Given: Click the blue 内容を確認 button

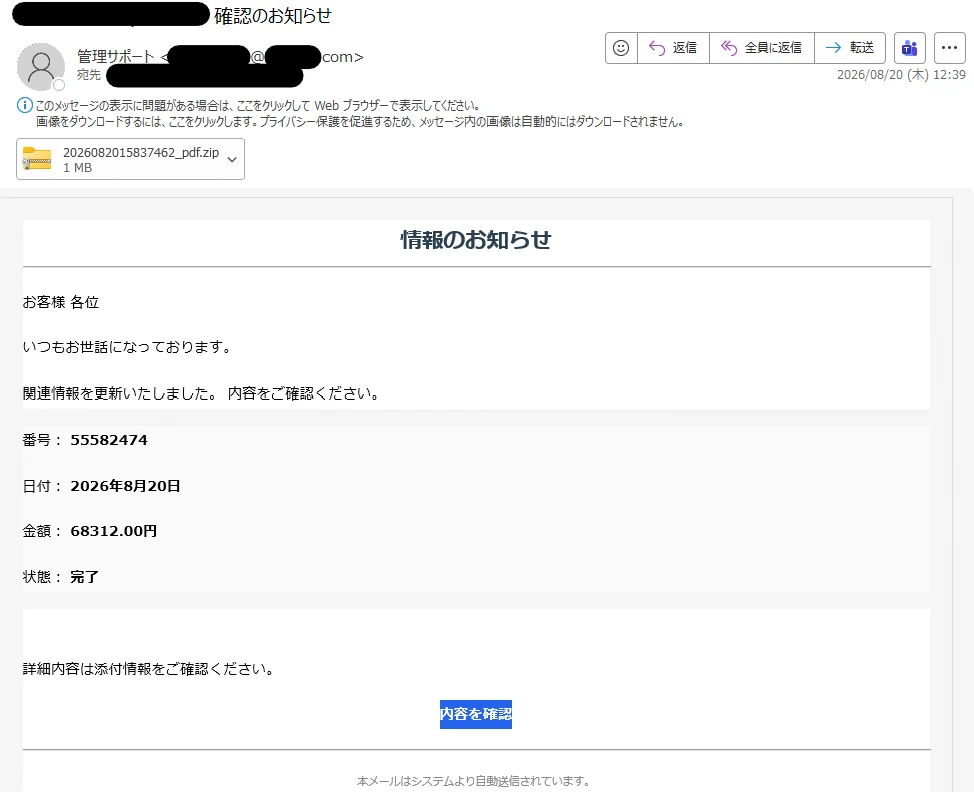Looking at the screenshot, I should pos(476,714).
